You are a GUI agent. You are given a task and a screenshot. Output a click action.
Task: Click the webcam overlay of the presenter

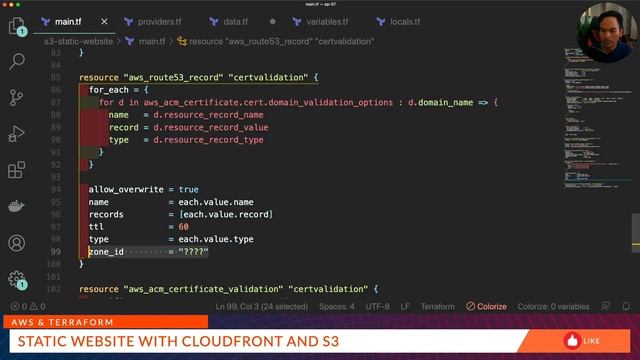(607, 33)
